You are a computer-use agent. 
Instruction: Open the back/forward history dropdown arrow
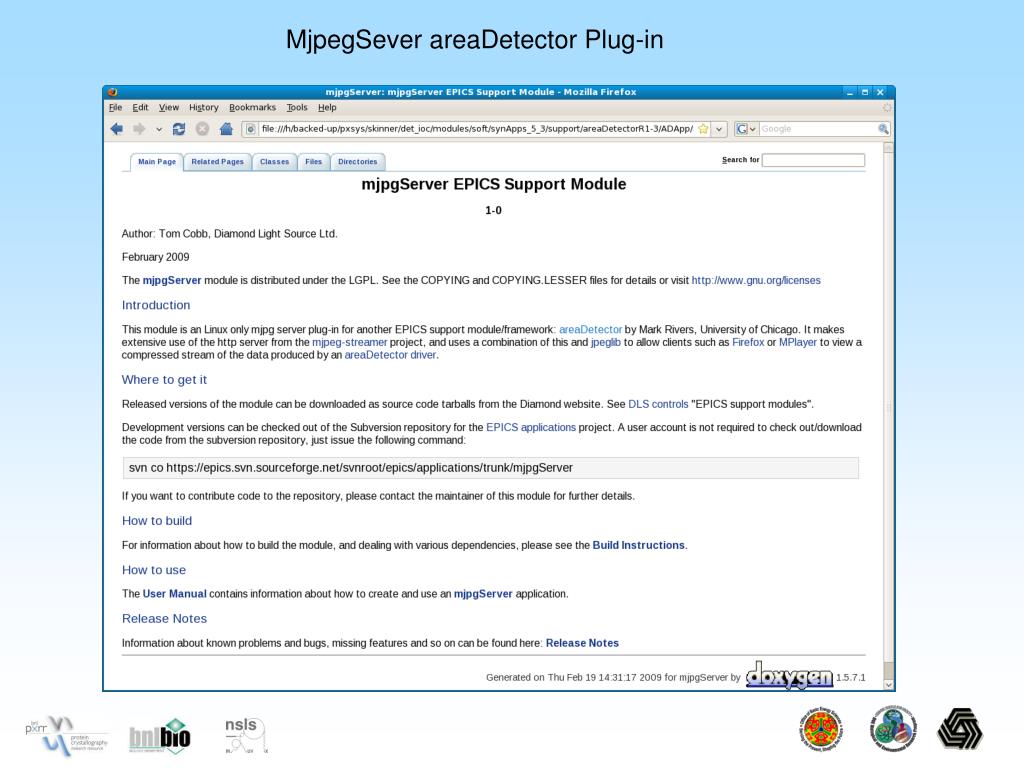(159, 130)
